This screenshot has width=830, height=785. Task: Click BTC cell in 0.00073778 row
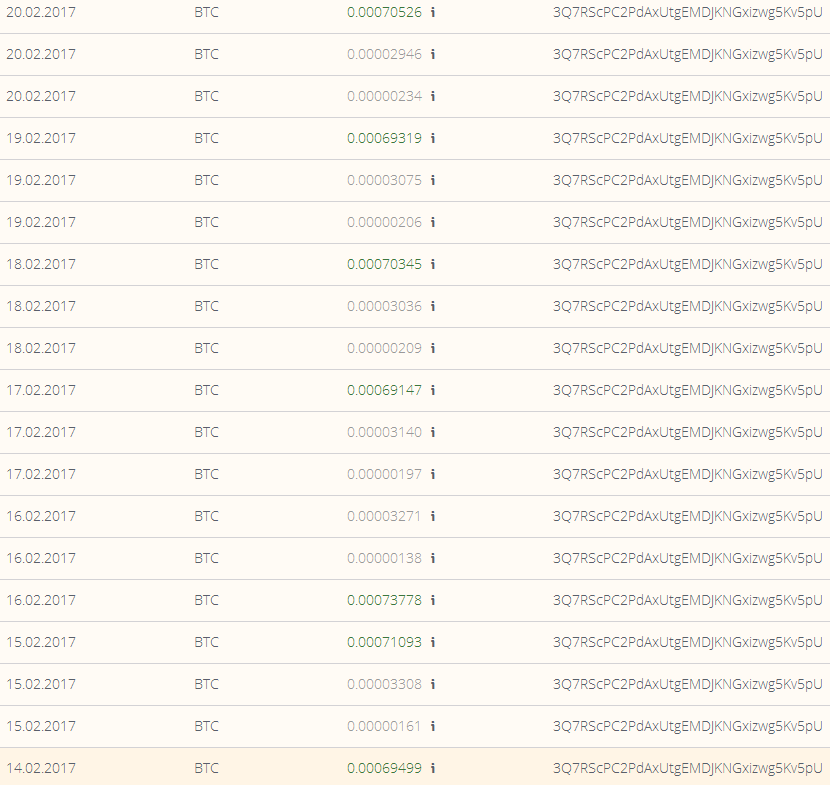pos(206,600)
